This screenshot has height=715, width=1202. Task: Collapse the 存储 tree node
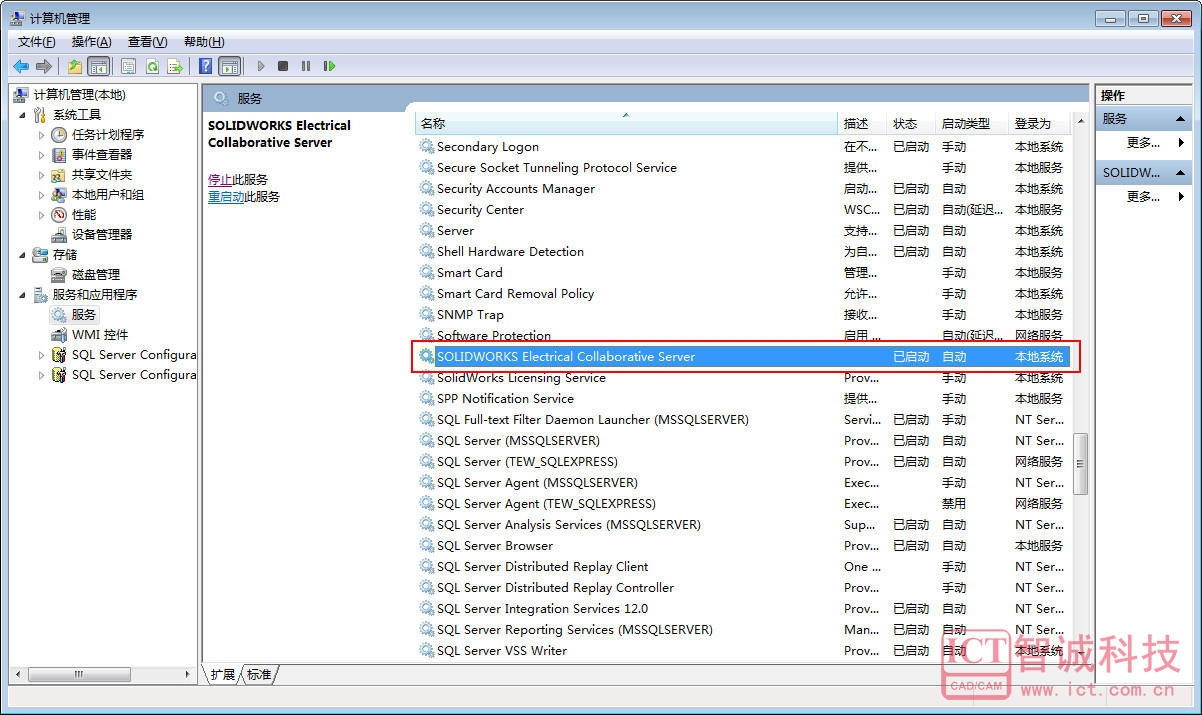22,255
